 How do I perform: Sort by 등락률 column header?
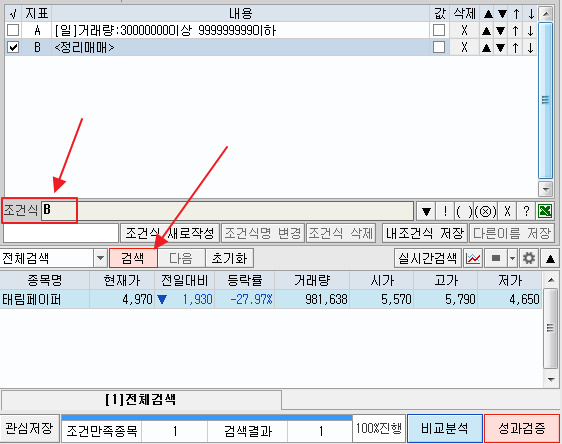pyautogui.click(x=244, y=280)
